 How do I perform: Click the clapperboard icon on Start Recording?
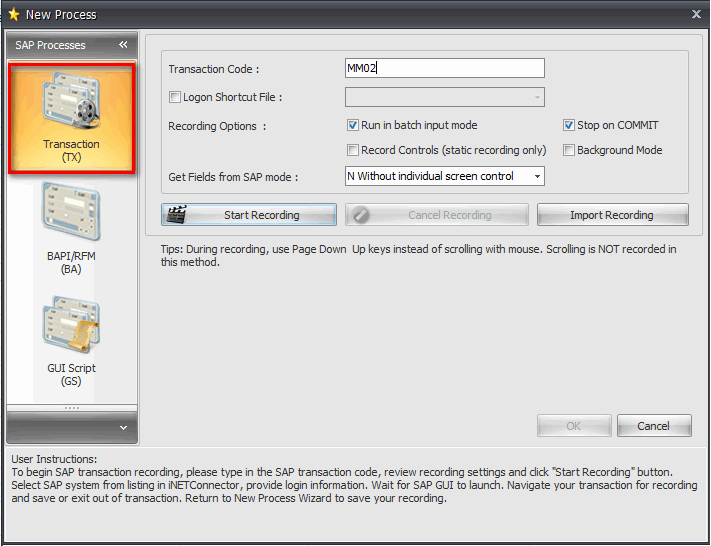(179, 215)
